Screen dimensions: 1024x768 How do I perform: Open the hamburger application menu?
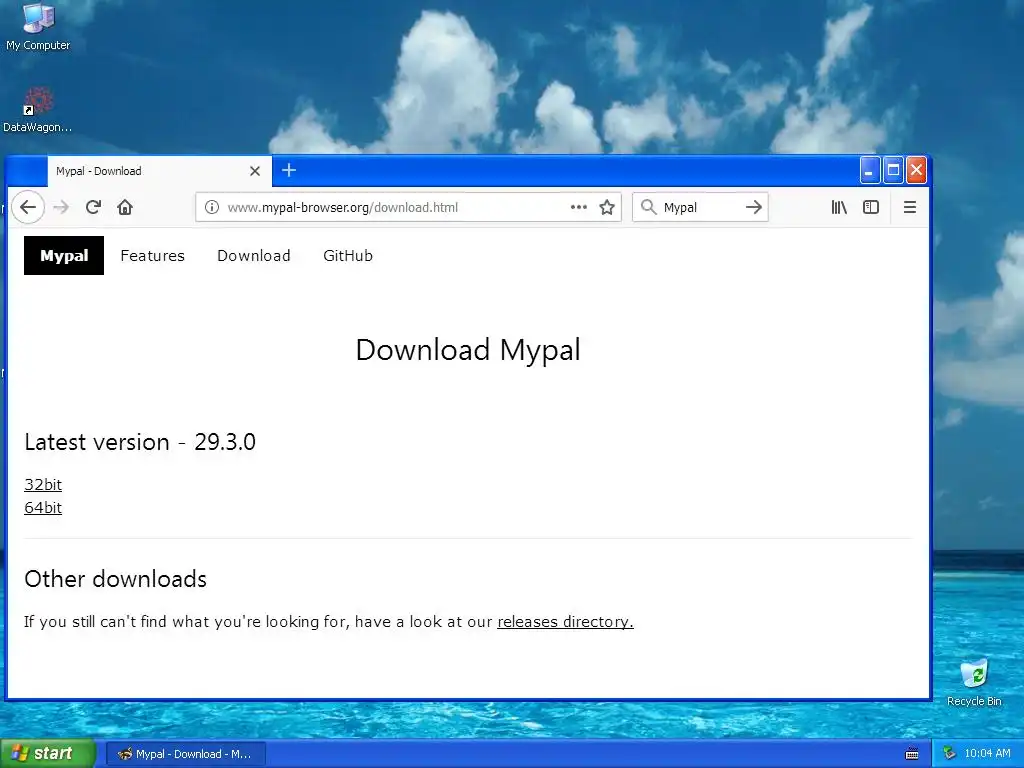click(x=910, y=207)
